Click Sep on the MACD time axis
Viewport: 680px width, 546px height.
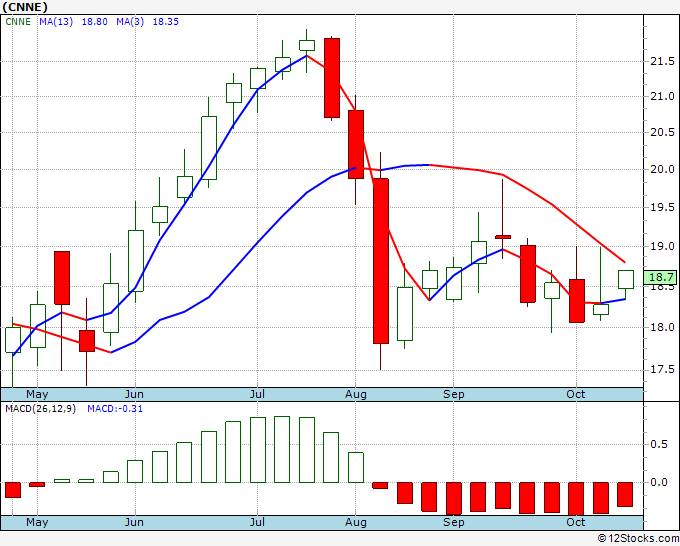pos(454,522)
